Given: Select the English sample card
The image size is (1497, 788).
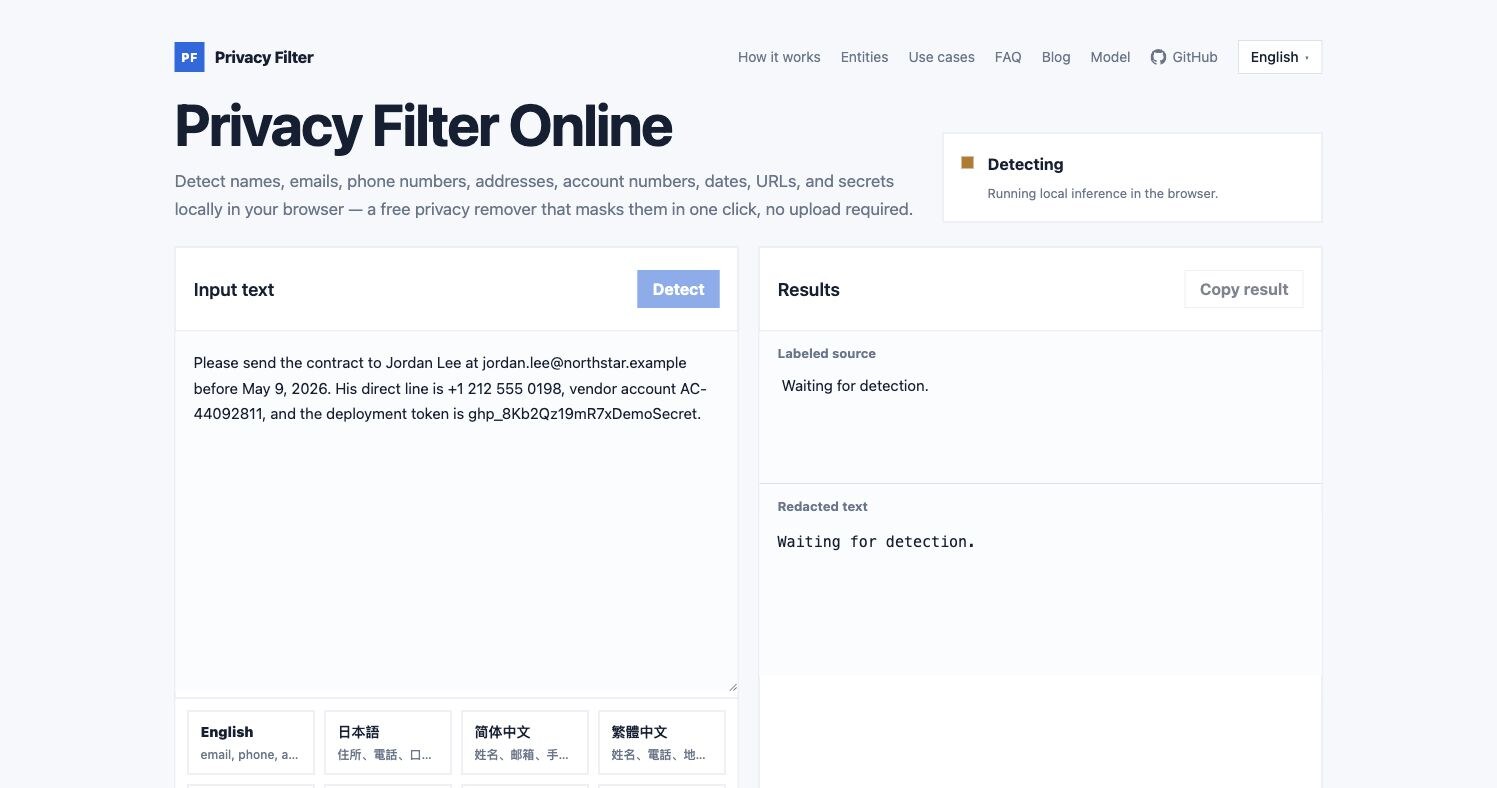Looking at the screenshot, I should point(251,742).
